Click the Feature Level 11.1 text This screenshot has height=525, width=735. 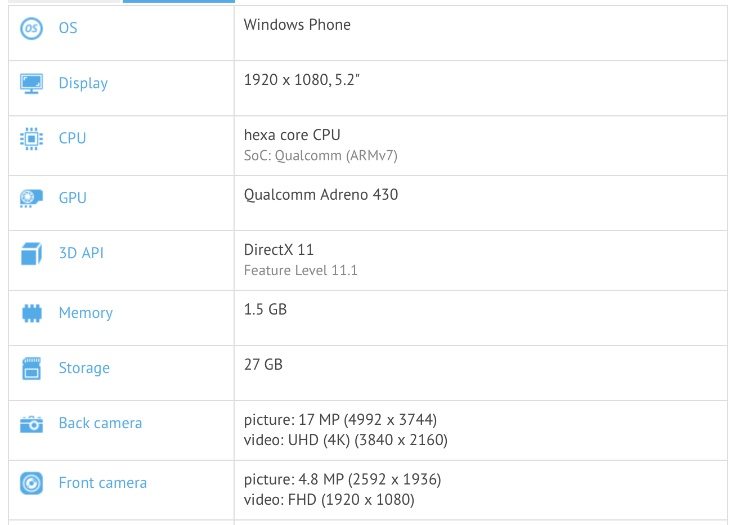[x=300, y=270]
